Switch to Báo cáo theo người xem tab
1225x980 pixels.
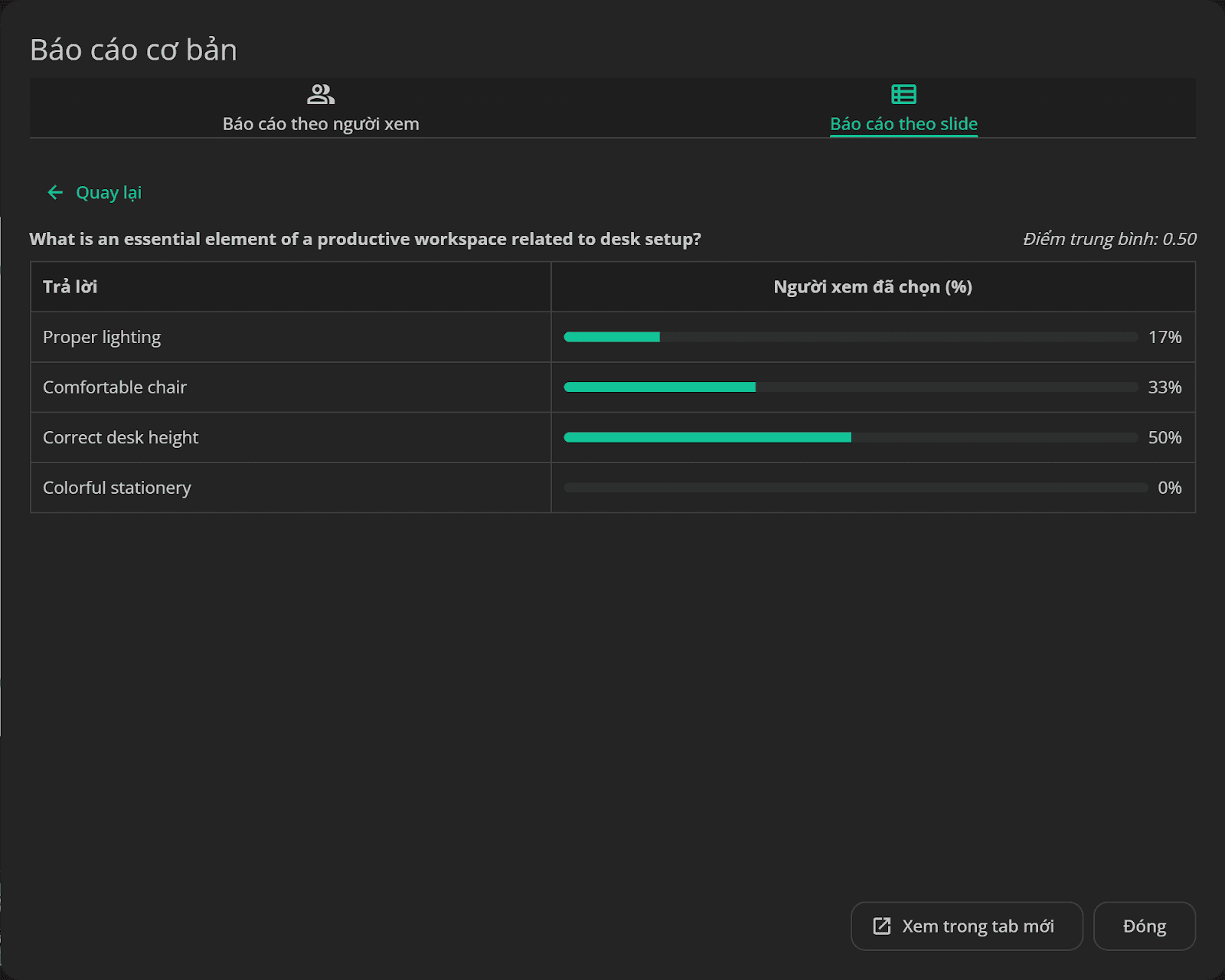coord(321,108)
